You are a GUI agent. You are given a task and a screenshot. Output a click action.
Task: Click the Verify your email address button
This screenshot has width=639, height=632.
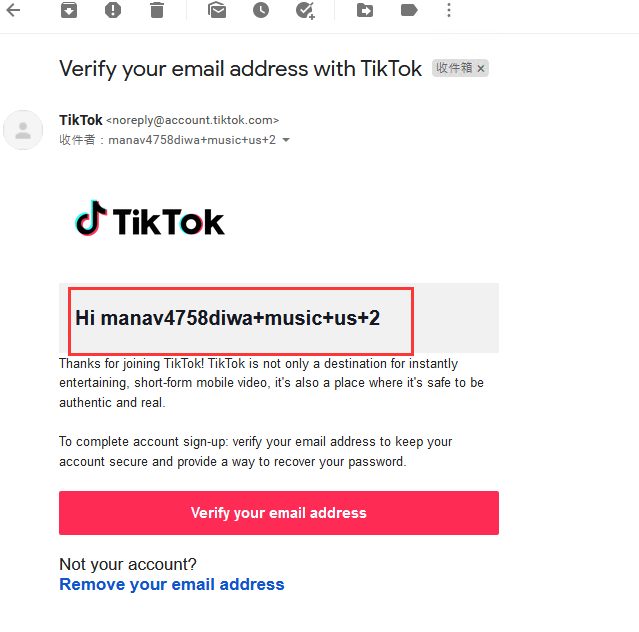click(279, 513)
